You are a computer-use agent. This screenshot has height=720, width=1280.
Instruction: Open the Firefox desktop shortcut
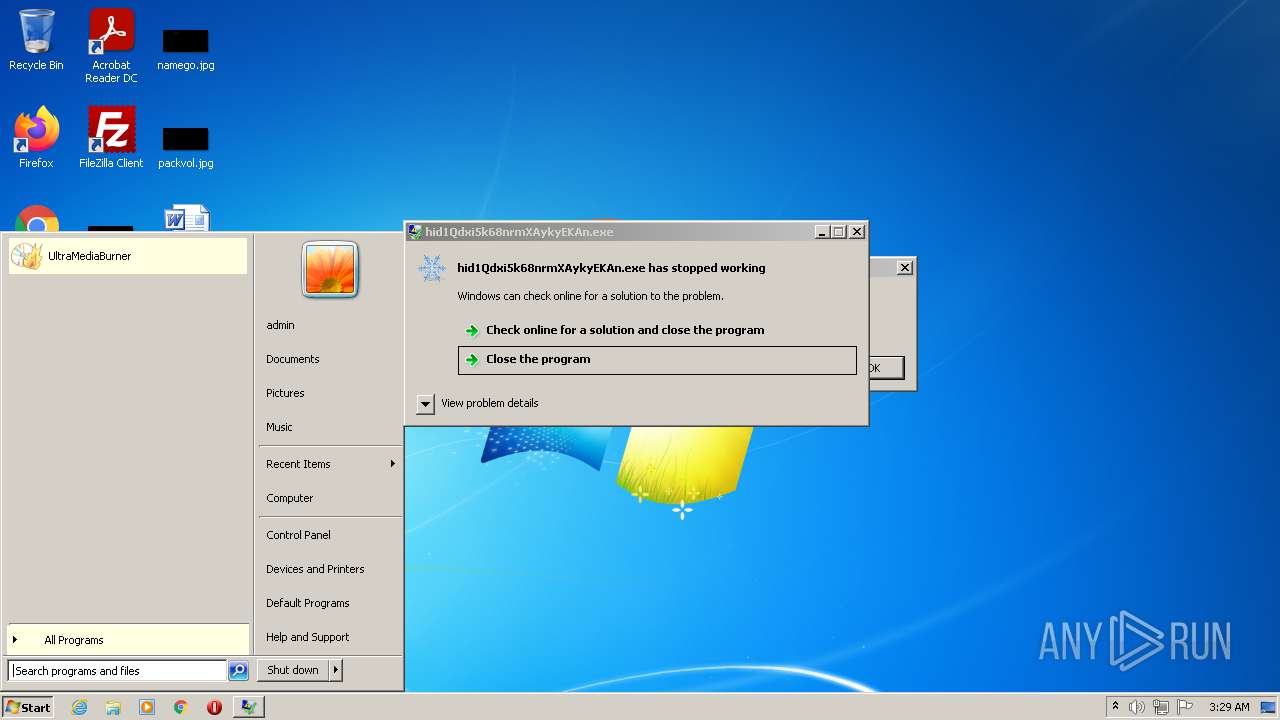36,138
